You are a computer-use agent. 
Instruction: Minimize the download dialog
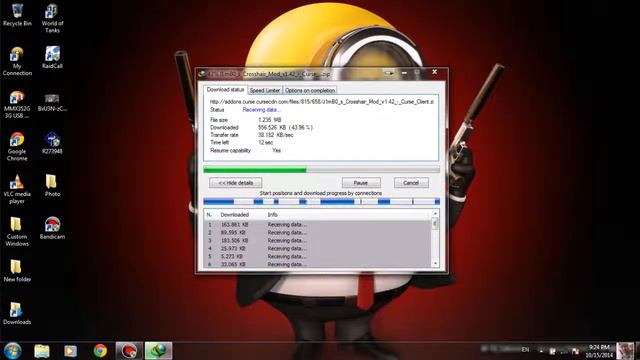404,73
